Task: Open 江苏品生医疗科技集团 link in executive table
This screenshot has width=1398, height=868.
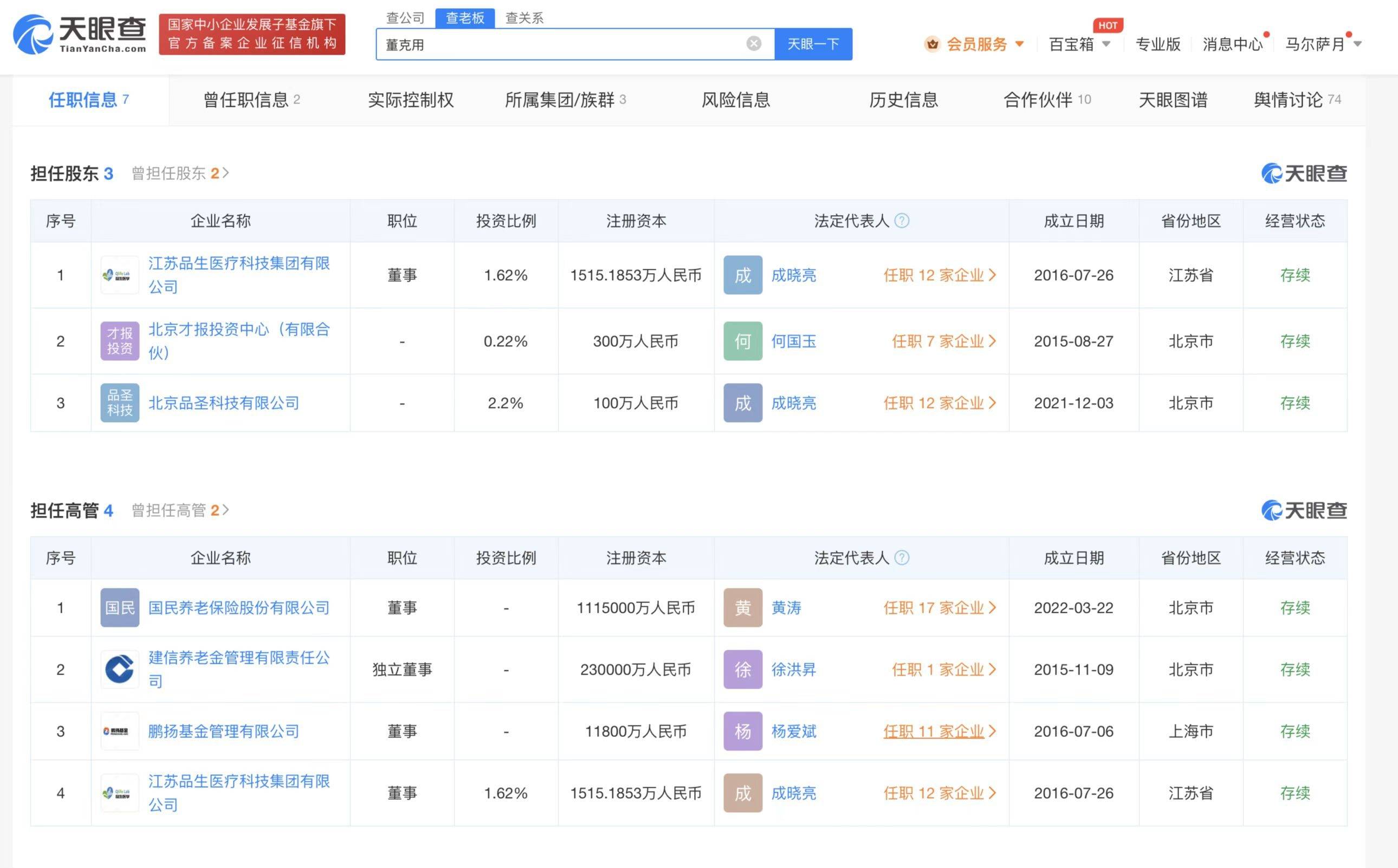Action: (239, 793)
